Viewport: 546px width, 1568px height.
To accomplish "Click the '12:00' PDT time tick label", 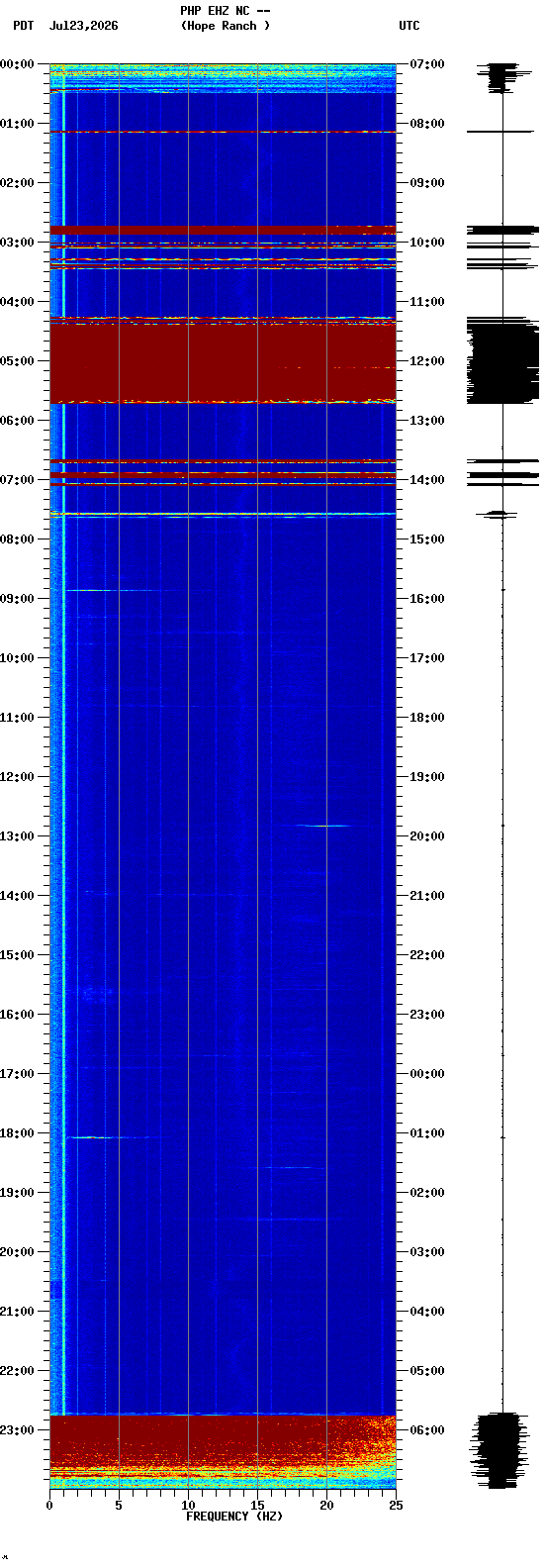I will 17,777.
